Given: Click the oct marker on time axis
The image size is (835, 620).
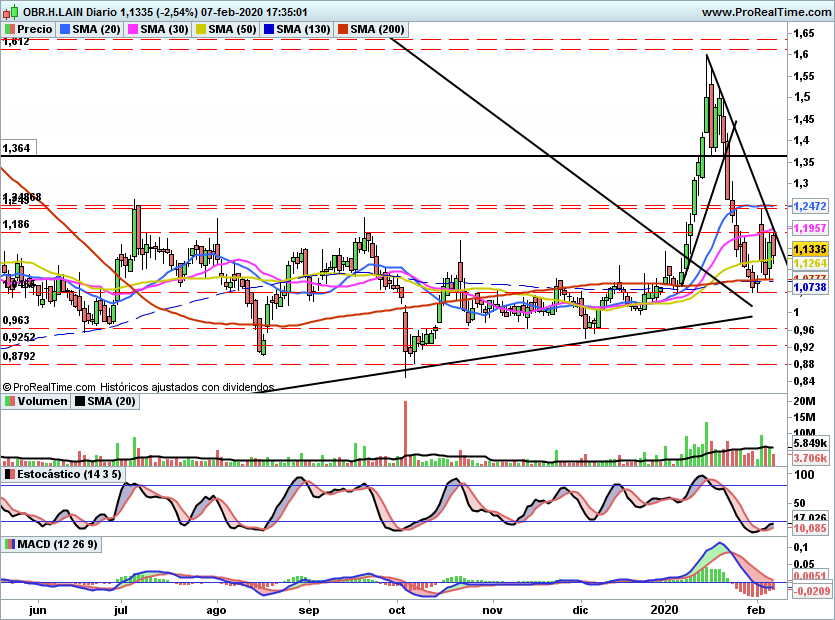Looking at the screenshot, I should [397, 610].
